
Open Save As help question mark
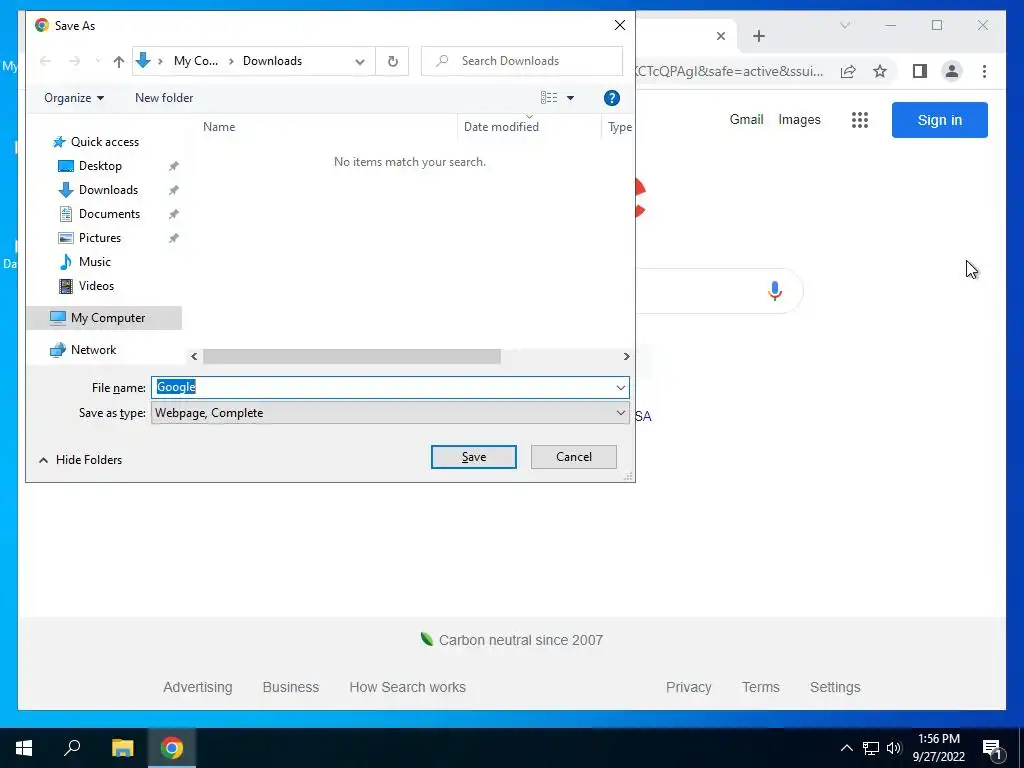point(611,98)
